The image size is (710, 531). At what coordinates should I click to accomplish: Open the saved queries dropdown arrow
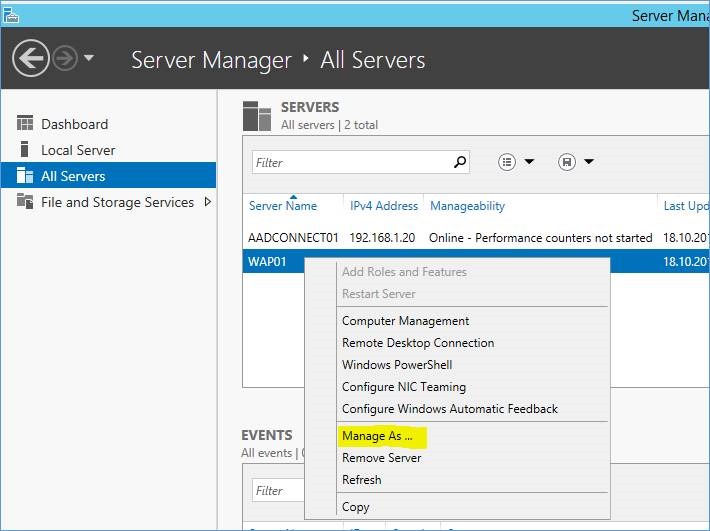[x=589, y=162]
